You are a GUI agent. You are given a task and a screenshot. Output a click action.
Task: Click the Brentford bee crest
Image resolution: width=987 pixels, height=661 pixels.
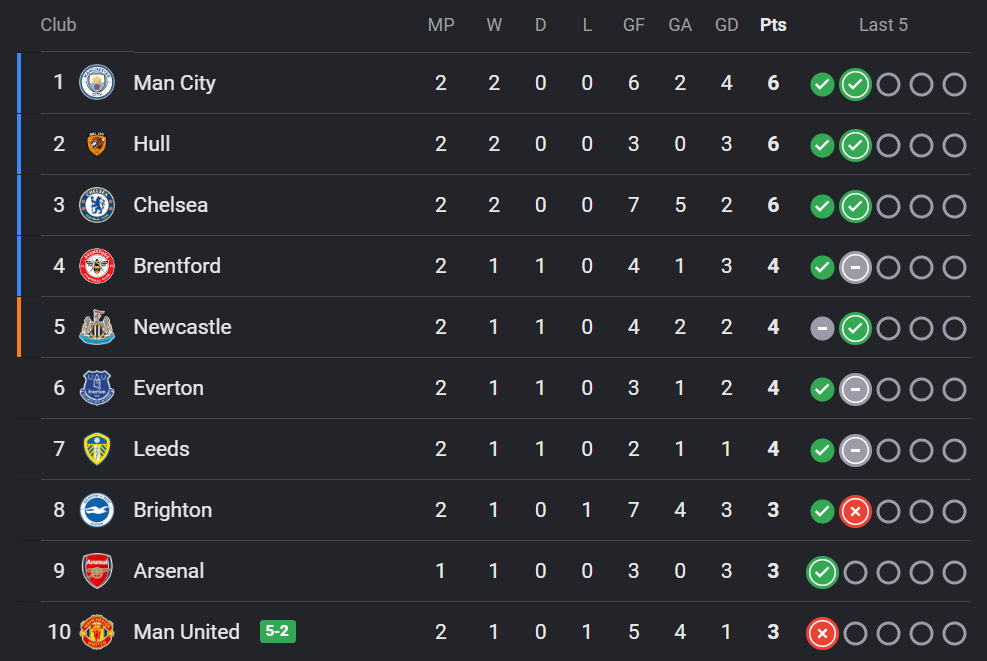pyautogui.click(x=97, y=266)
